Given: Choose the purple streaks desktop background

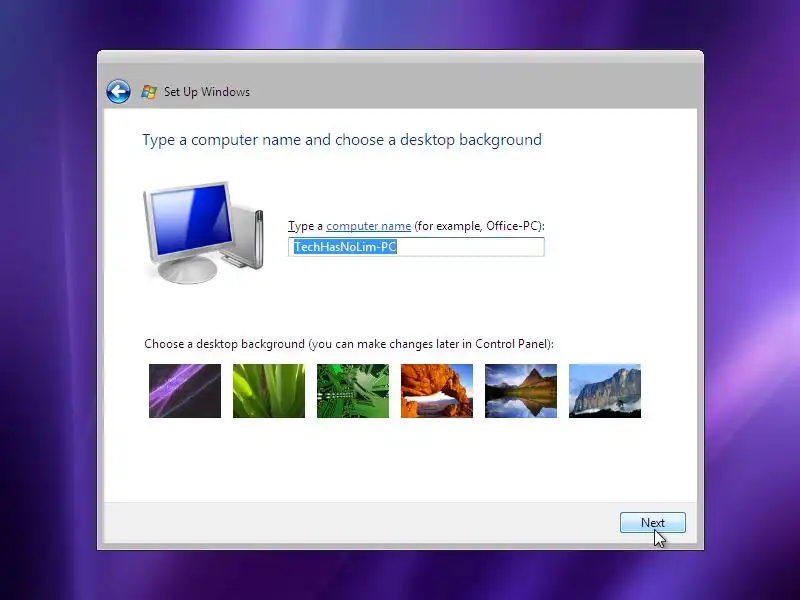Looking at the screenshot, I should pyautogui.click(x=185, y=391).
